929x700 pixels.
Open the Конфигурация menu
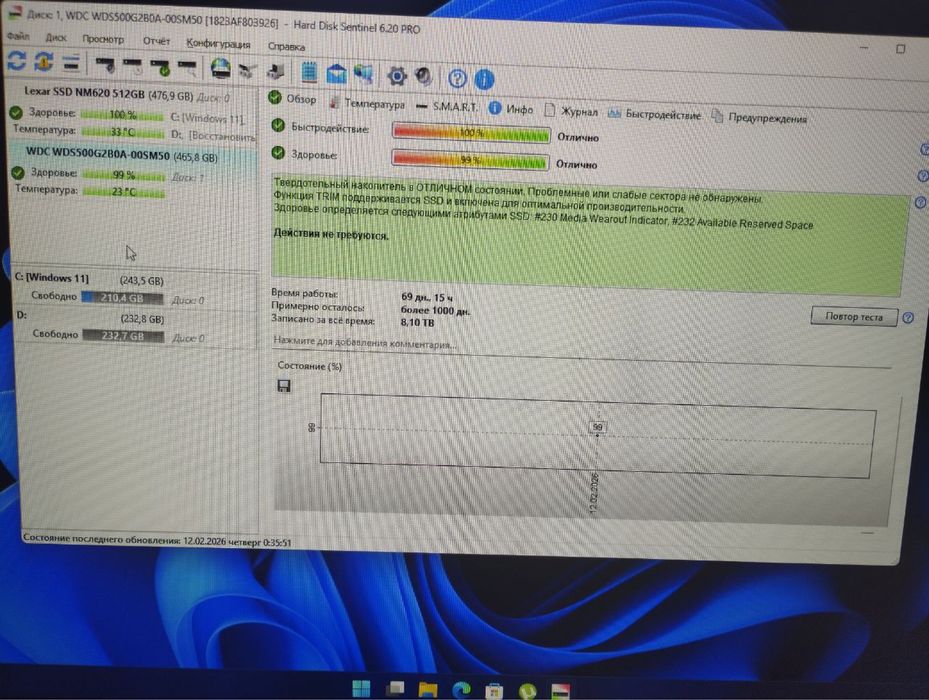[x=218, y=43]
